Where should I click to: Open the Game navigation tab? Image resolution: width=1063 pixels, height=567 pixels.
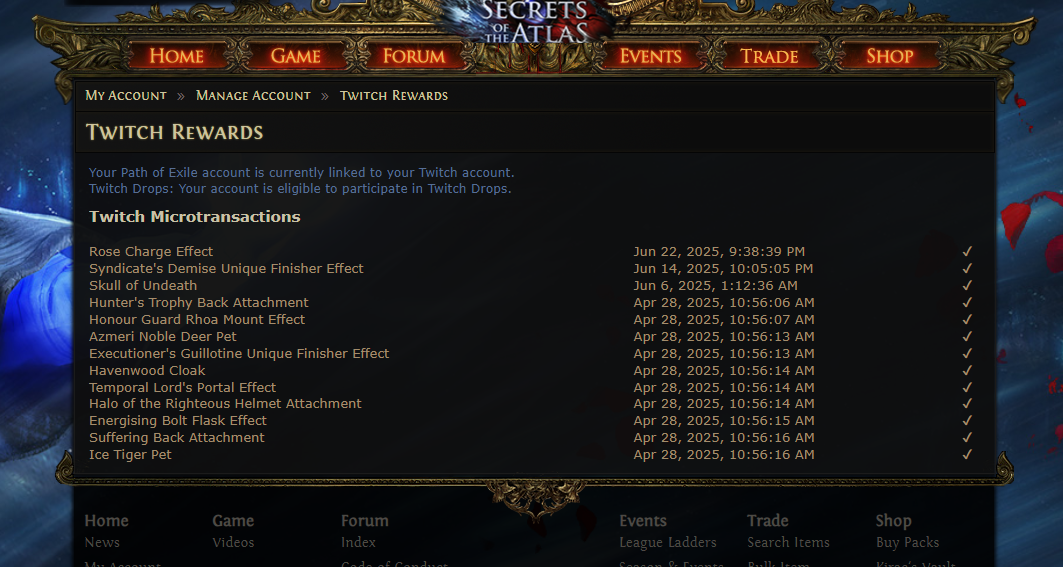pos(296,56)
